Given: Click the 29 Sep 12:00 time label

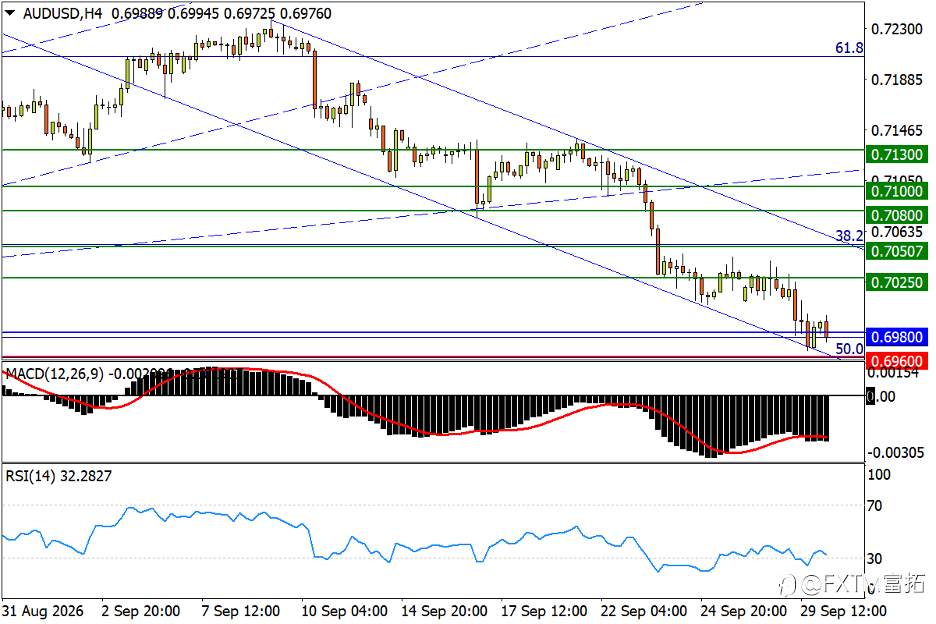Looking at the screenshot, I should (x=843, y=611).
